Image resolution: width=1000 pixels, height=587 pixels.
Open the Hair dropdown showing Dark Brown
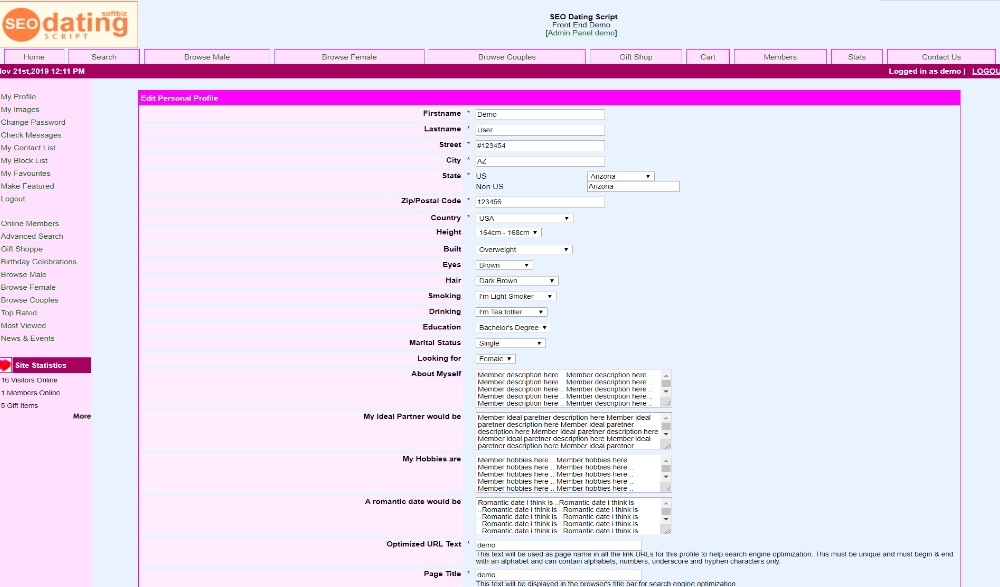click(x=517, y=281)
